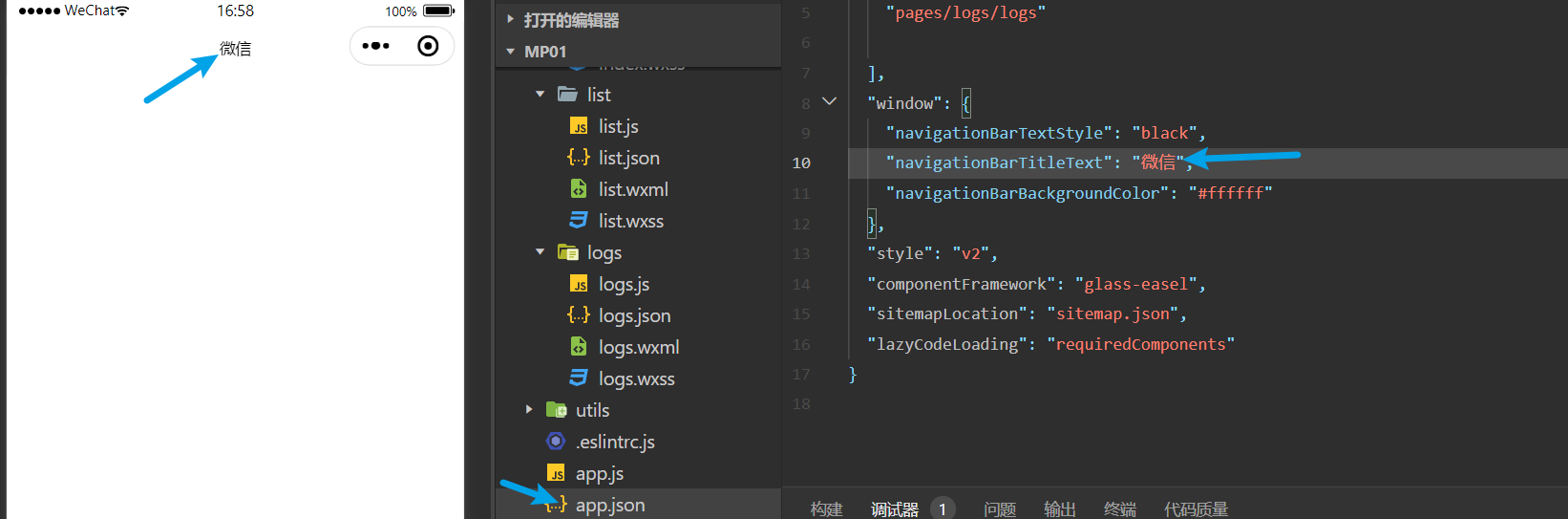Click the simulator Wi-Fi signal icon
The height and width of the screenshot is (519, 1568).
point(122,11)
